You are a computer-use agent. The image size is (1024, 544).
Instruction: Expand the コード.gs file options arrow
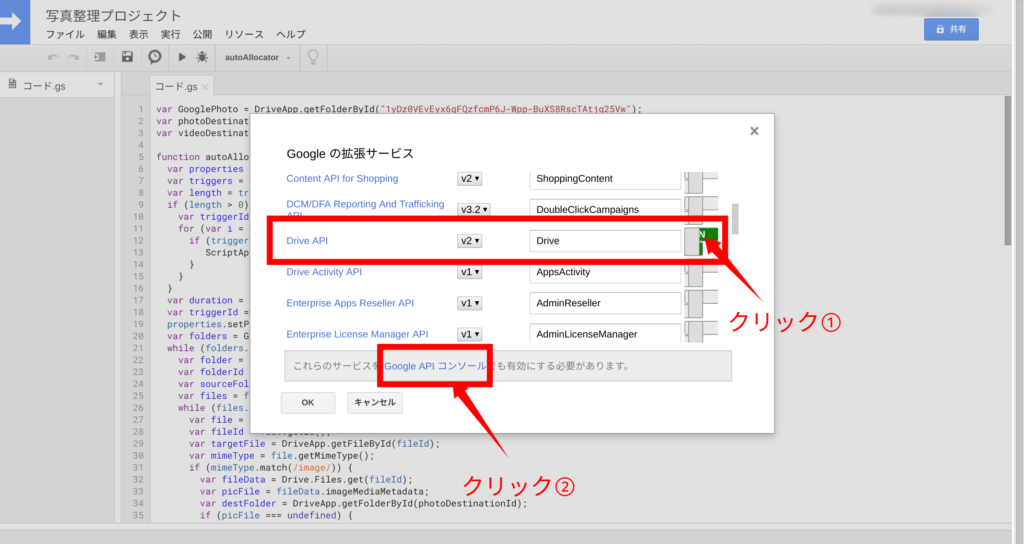click(x=101, y=84)
